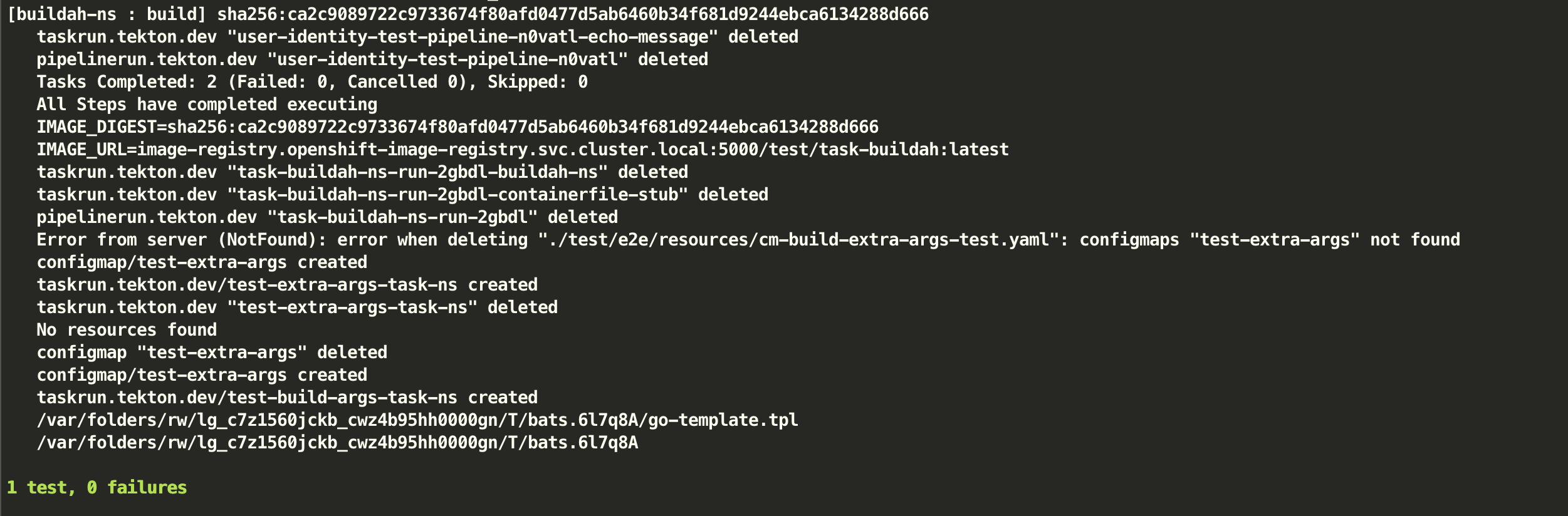Click the echo-message taskrun deleted line
1568x516 pixels.
[x=417, y=37]
